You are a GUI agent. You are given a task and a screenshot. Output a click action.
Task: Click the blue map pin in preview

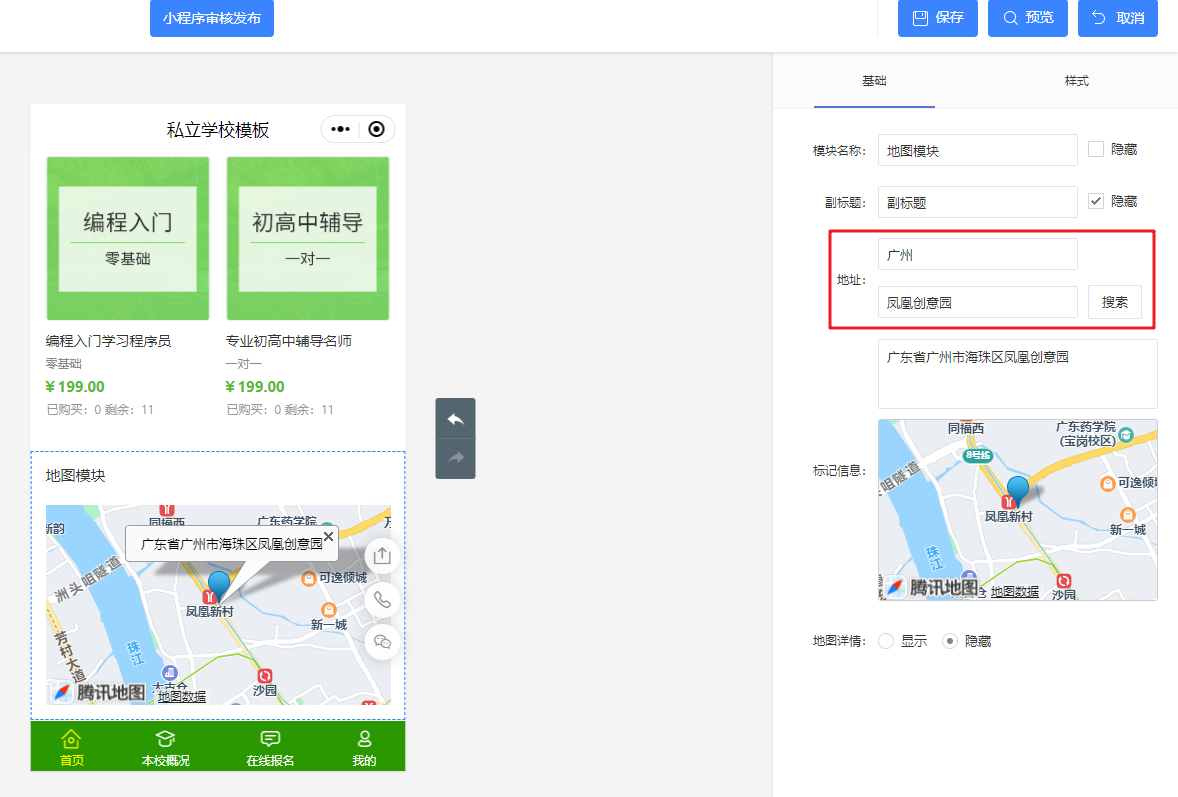[x=219, y=586]
